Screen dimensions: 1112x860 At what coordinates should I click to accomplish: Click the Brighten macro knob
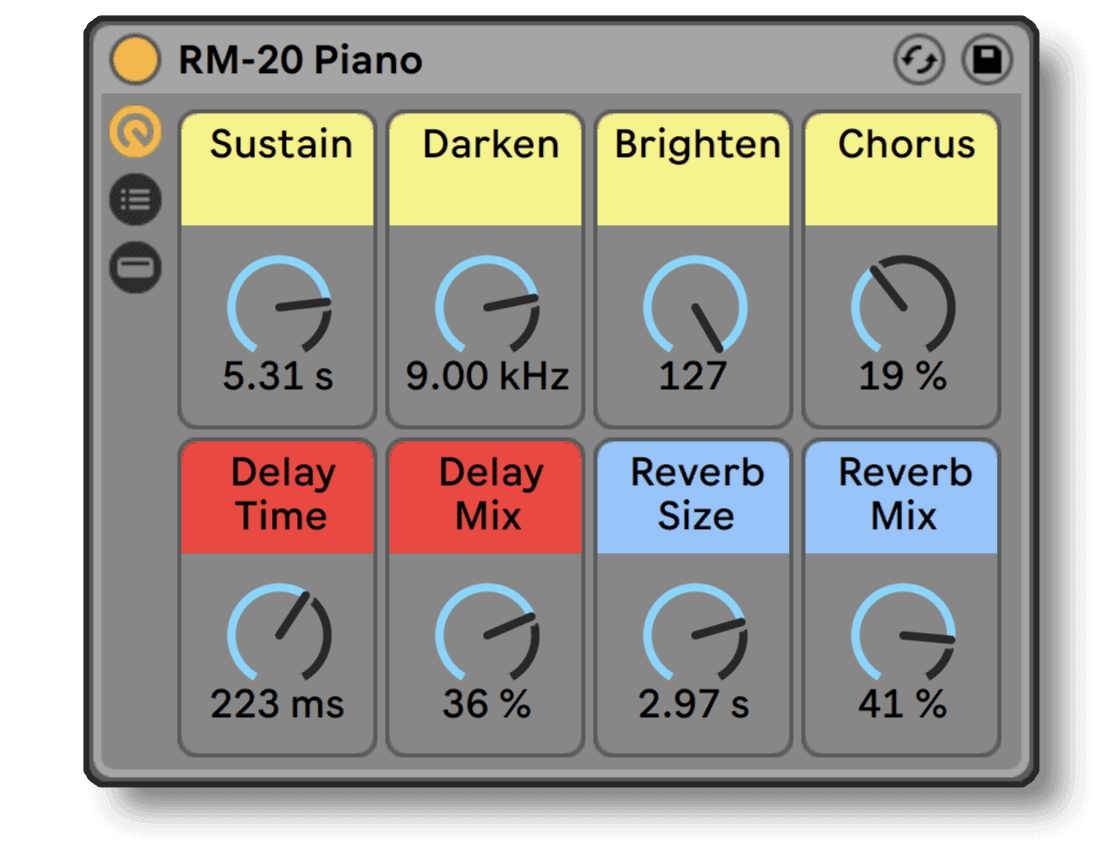click(695, 307)
